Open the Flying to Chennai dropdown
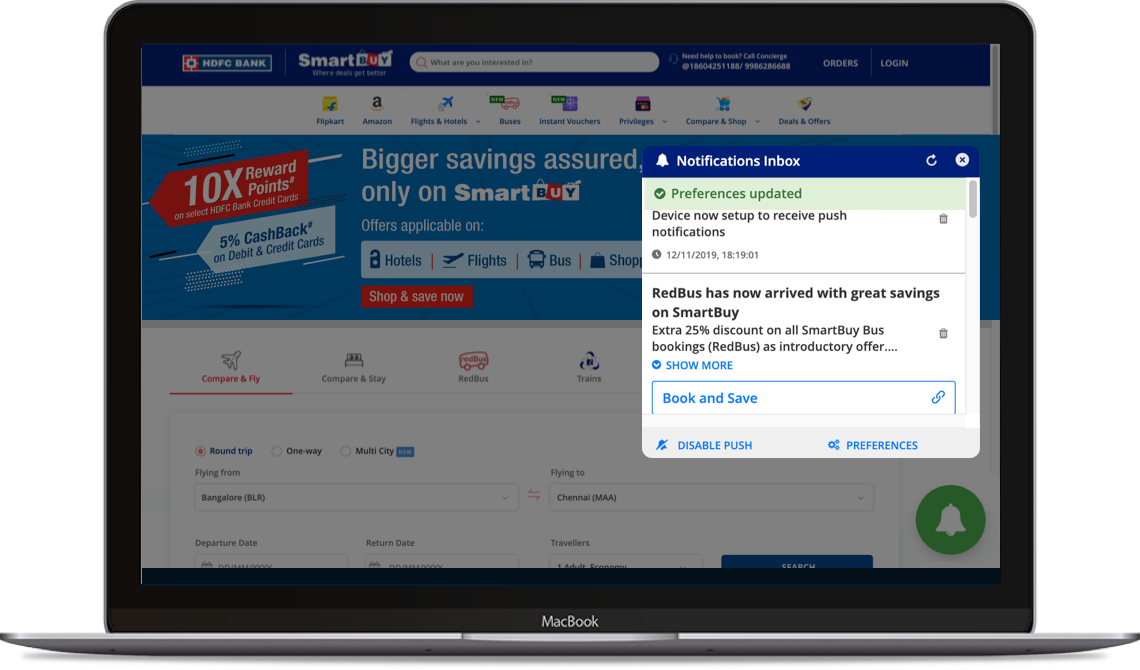Screen dimensions: 1140x670 (712, 498)
